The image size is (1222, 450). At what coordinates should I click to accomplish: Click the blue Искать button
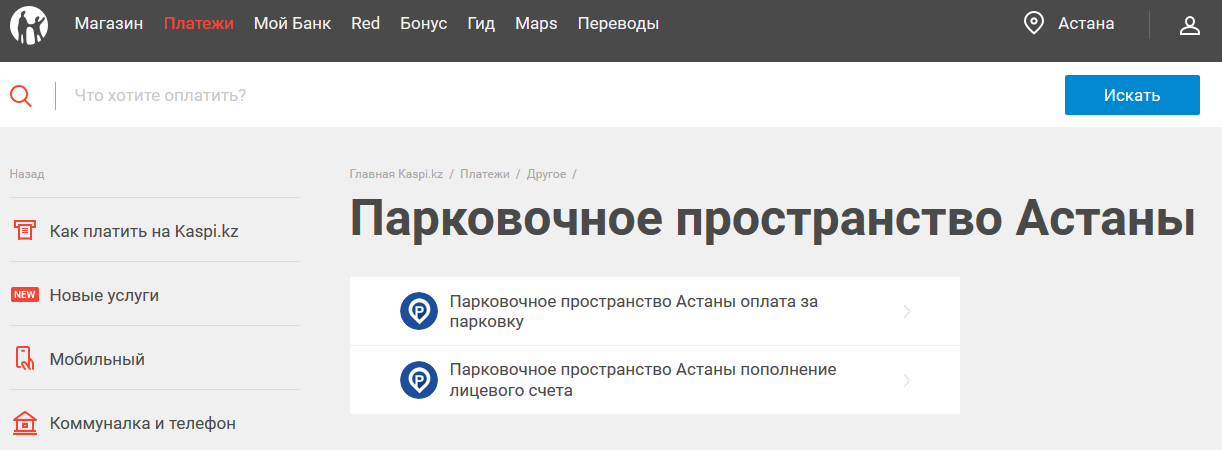(x=1132, y=95)
